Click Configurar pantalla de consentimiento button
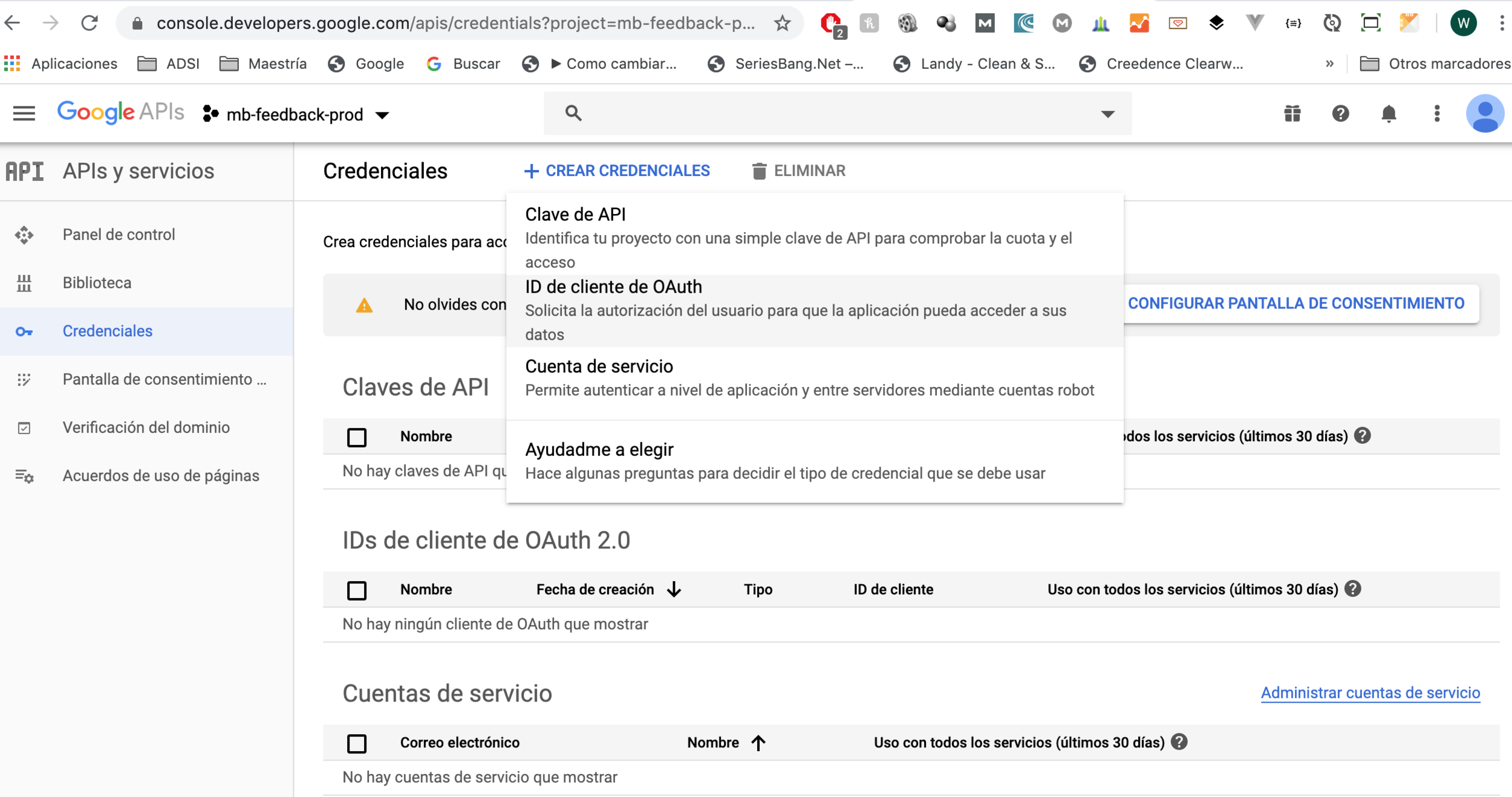Viewport: 1512px width, 797px height. point(1295,304)
